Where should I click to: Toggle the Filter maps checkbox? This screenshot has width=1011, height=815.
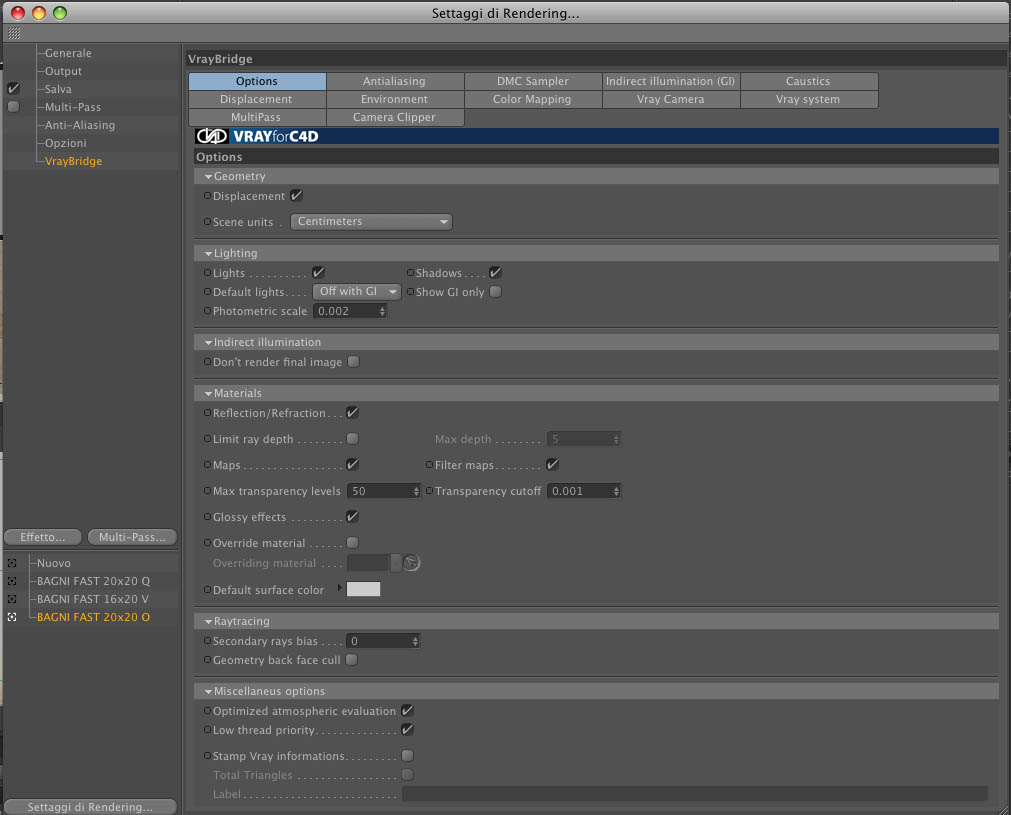(x=553, y=464)
